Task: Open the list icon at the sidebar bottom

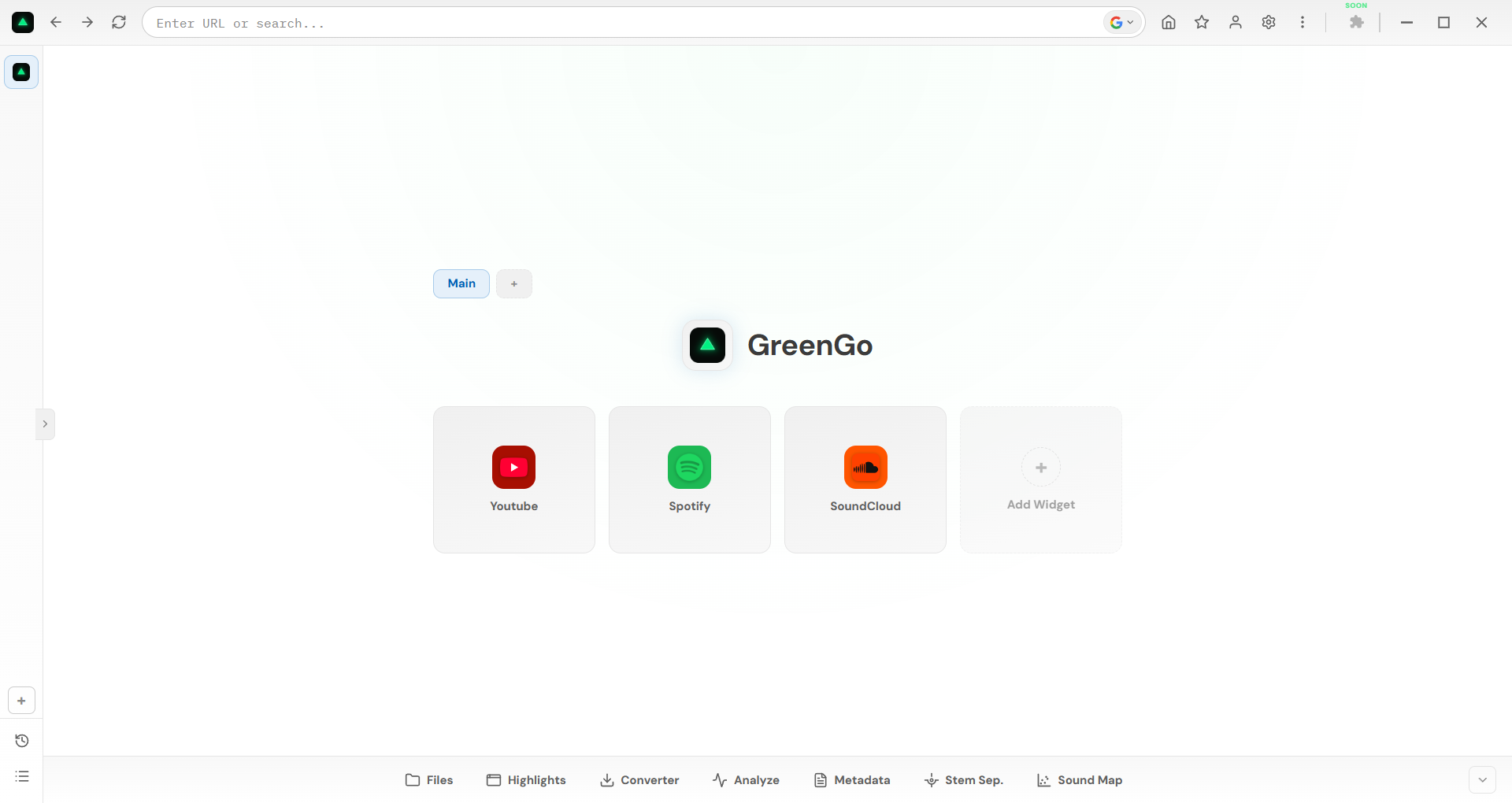Action: coord(22,776)
